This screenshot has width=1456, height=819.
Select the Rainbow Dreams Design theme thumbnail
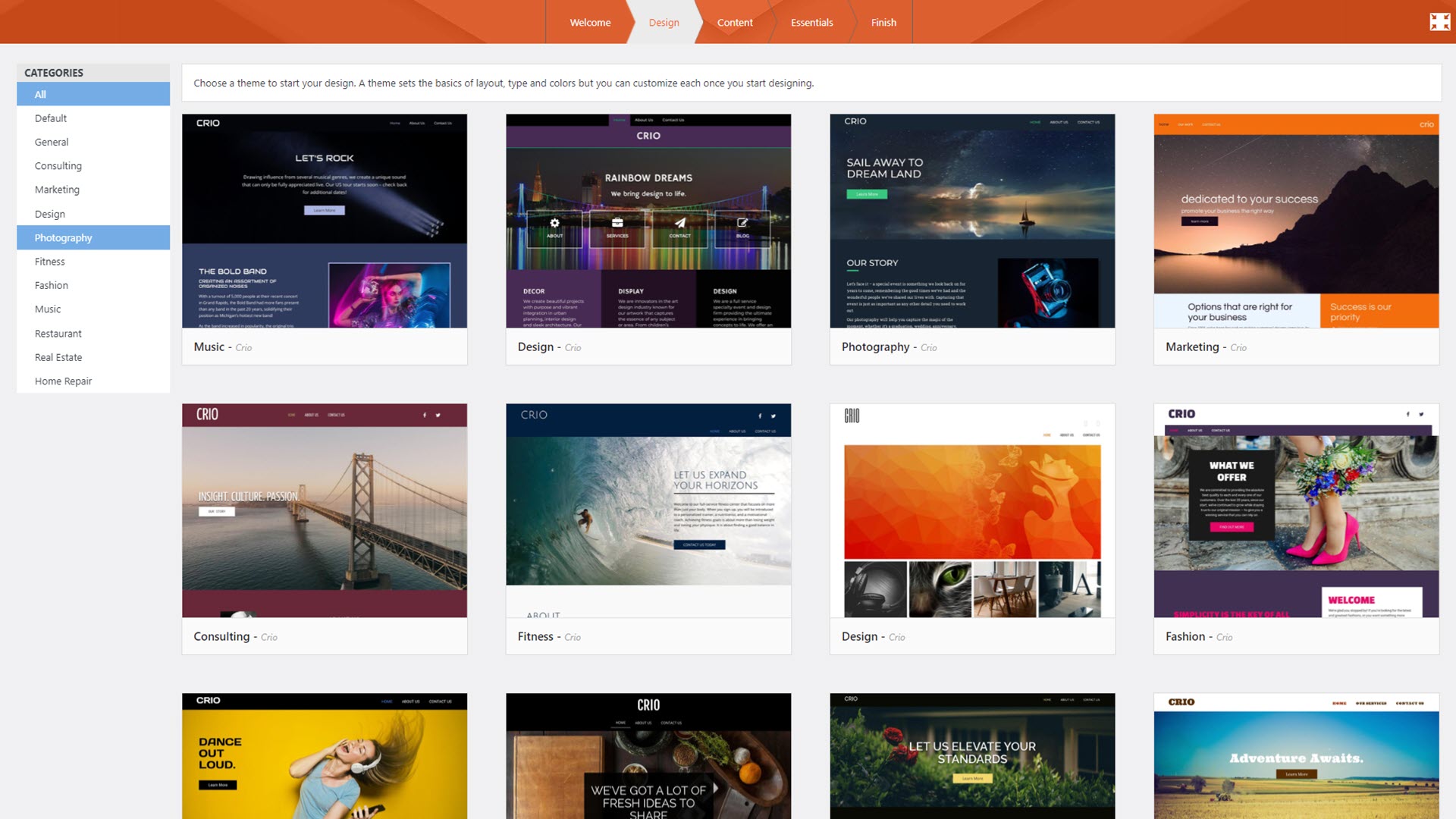tap(648, 221)
